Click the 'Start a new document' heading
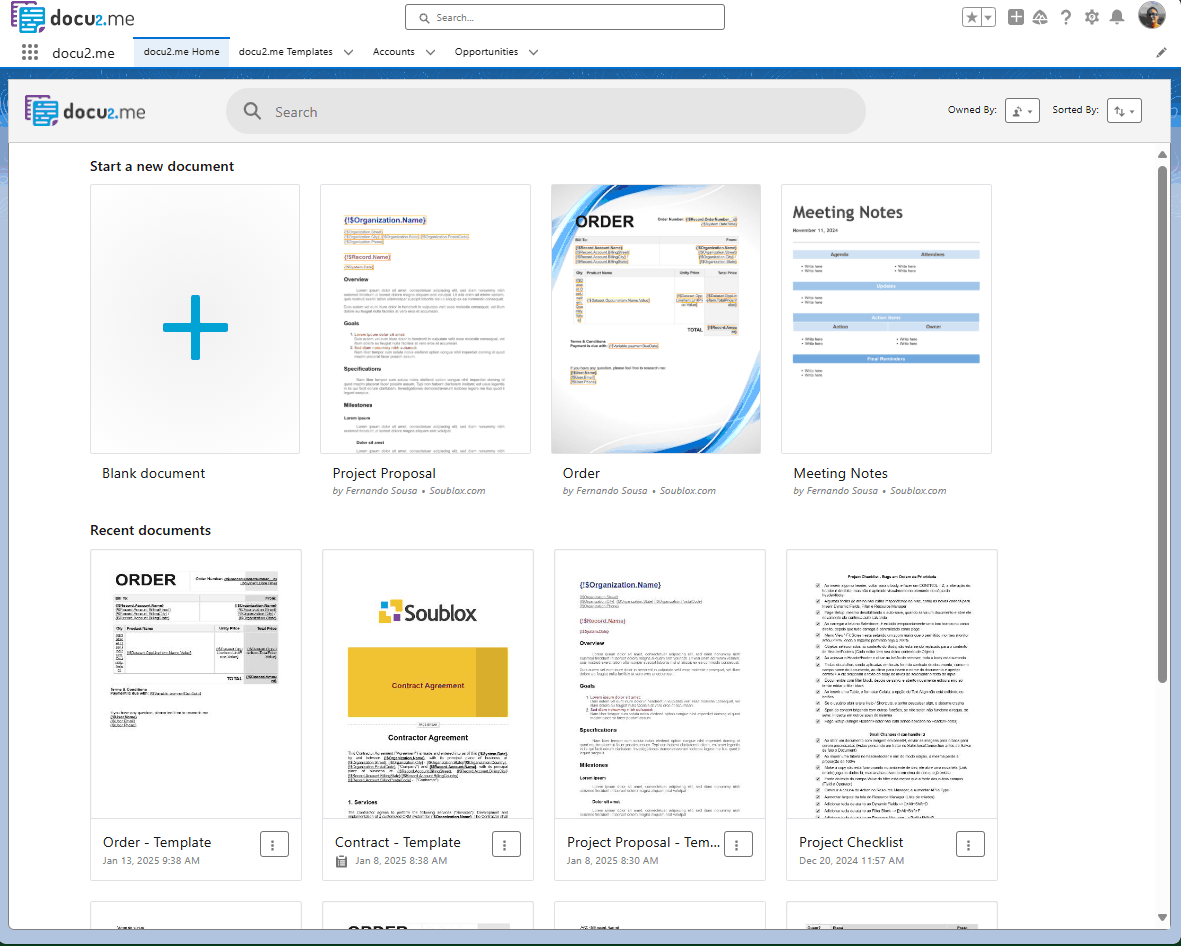Image resolution: width=1181 pixels, height=946 pixels. pyautogui.click(x=162, y=166)
